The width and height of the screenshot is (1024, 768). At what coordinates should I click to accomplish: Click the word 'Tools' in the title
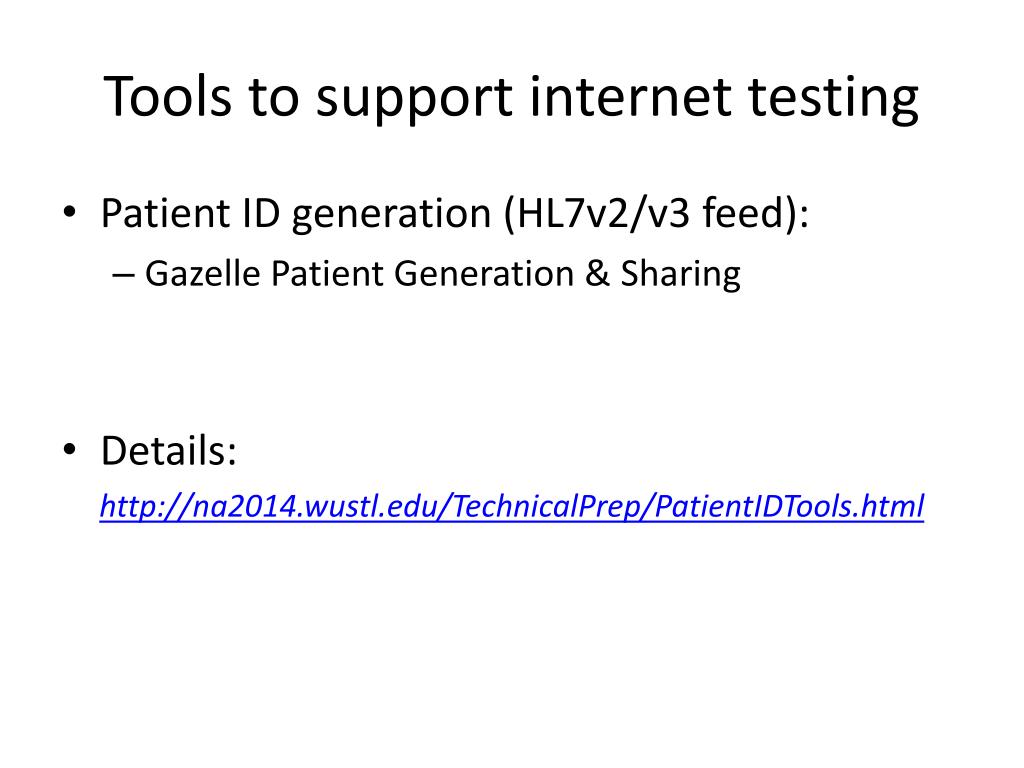point(167,97)
